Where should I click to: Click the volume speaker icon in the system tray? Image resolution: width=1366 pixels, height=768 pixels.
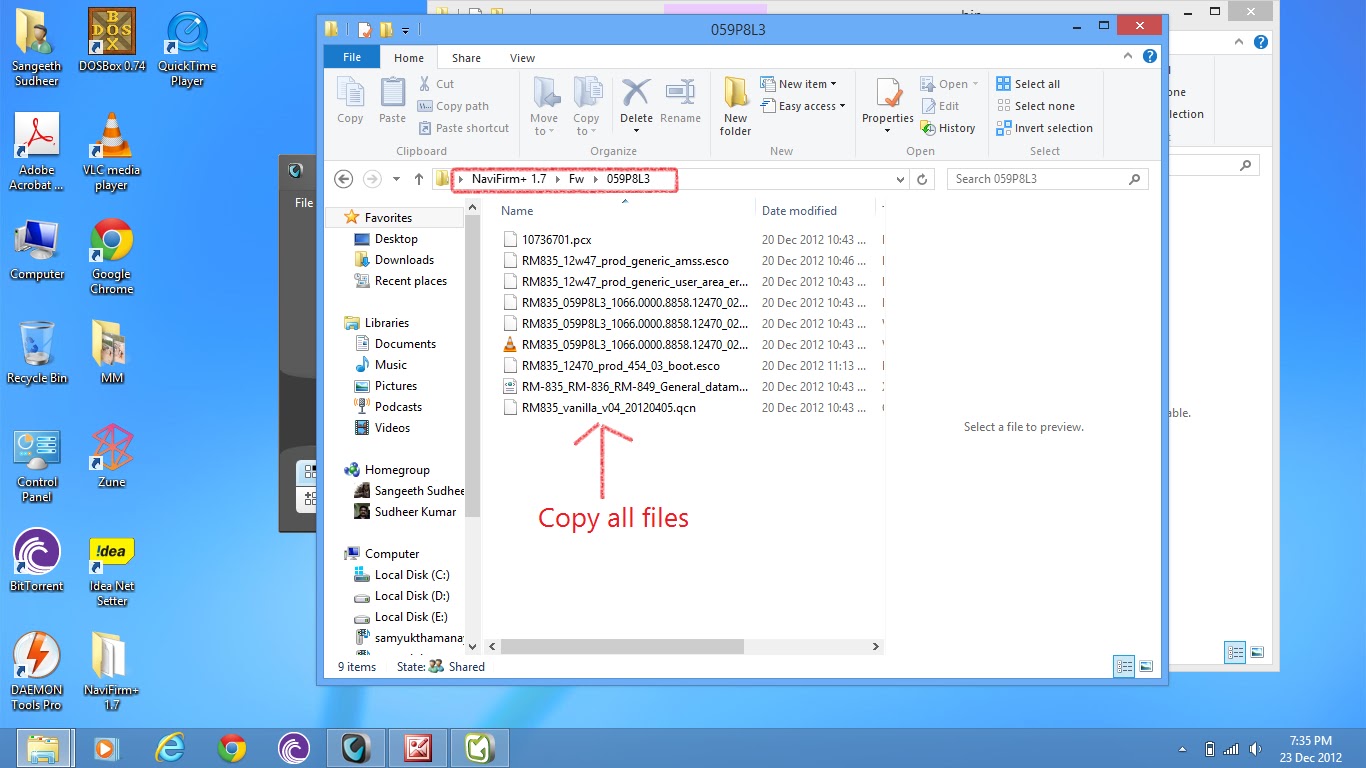pyautogui.click(x=1254, y=749)
